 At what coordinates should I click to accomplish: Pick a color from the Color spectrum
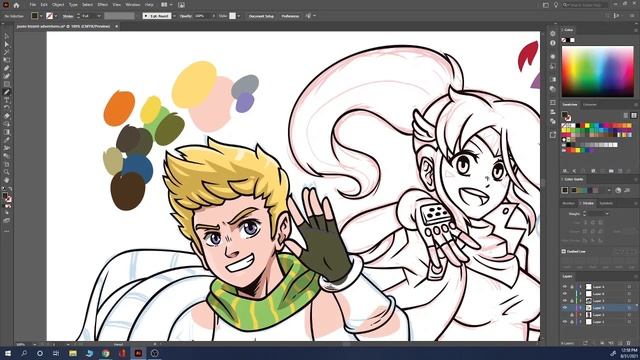(598, 71)
